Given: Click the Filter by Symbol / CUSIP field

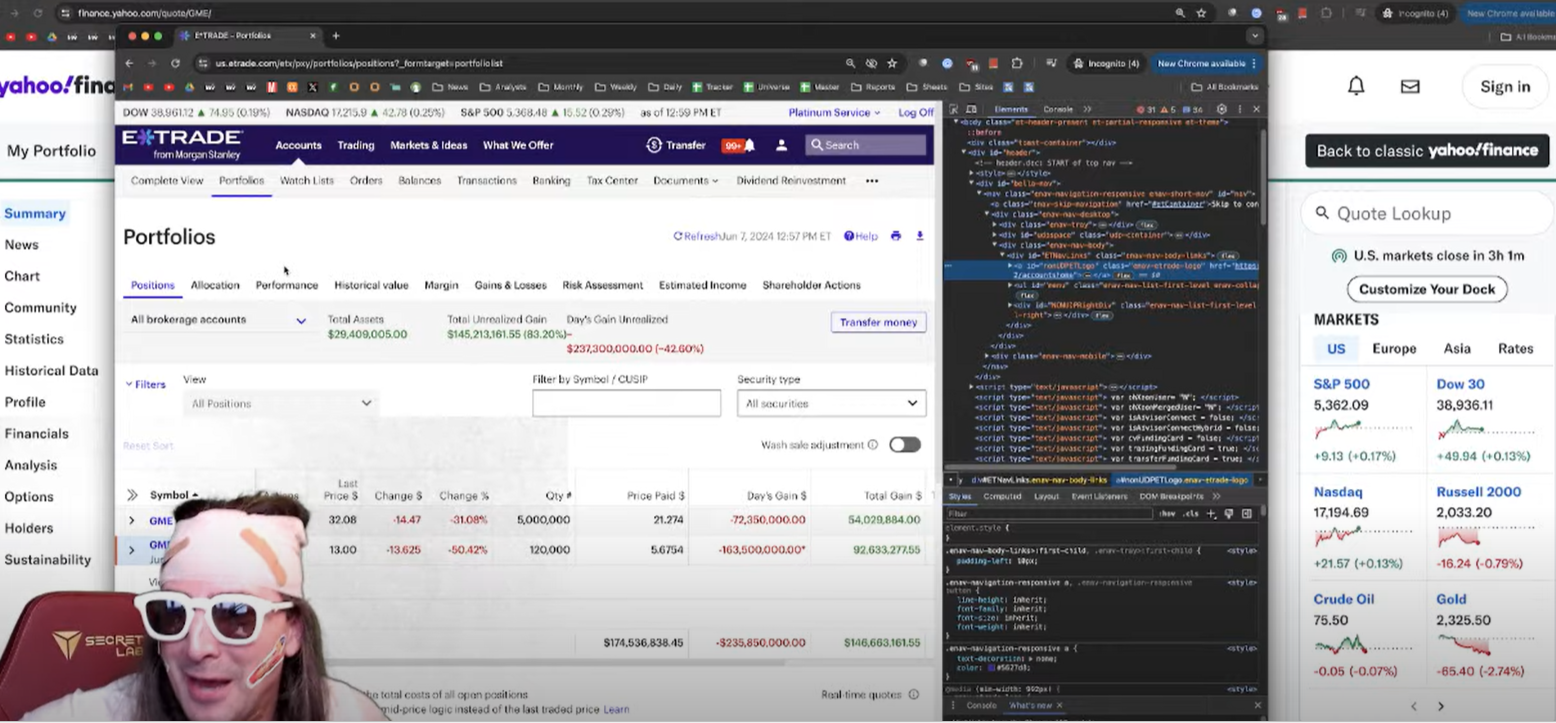Looking at the screenshot, I should click(x=626, y=404).
